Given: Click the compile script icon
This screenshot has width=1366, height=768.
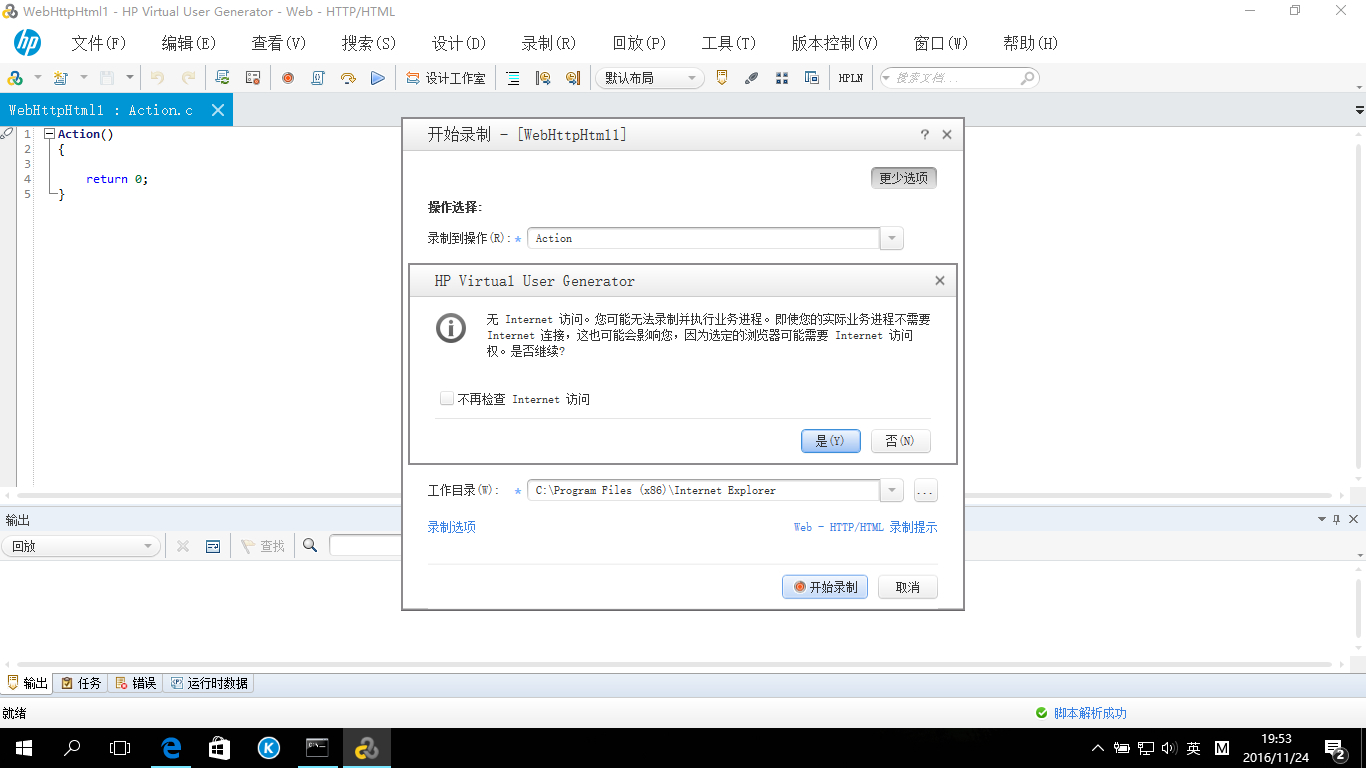Looking at the screenshot, I should (x=318, y=78).
